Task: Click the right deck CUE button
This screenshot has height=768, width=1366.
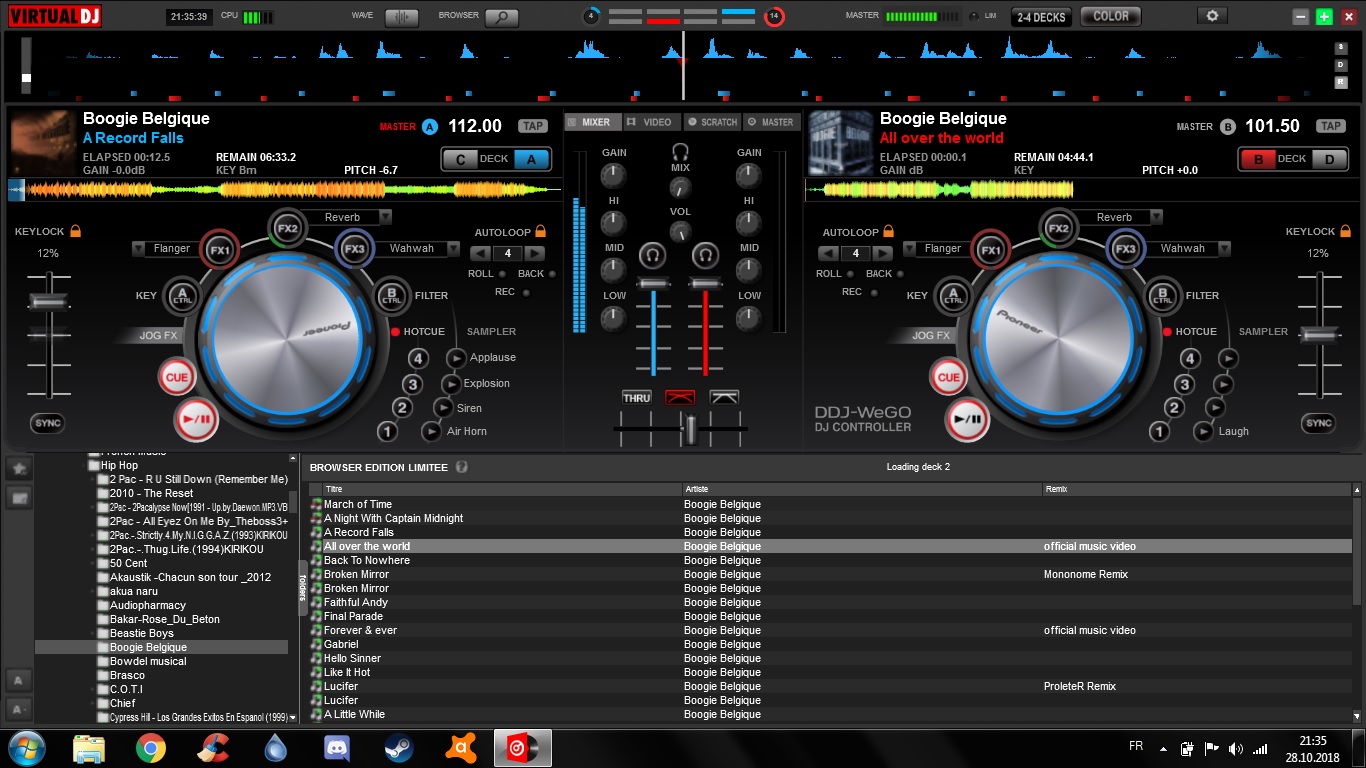Action: (948, 377)
